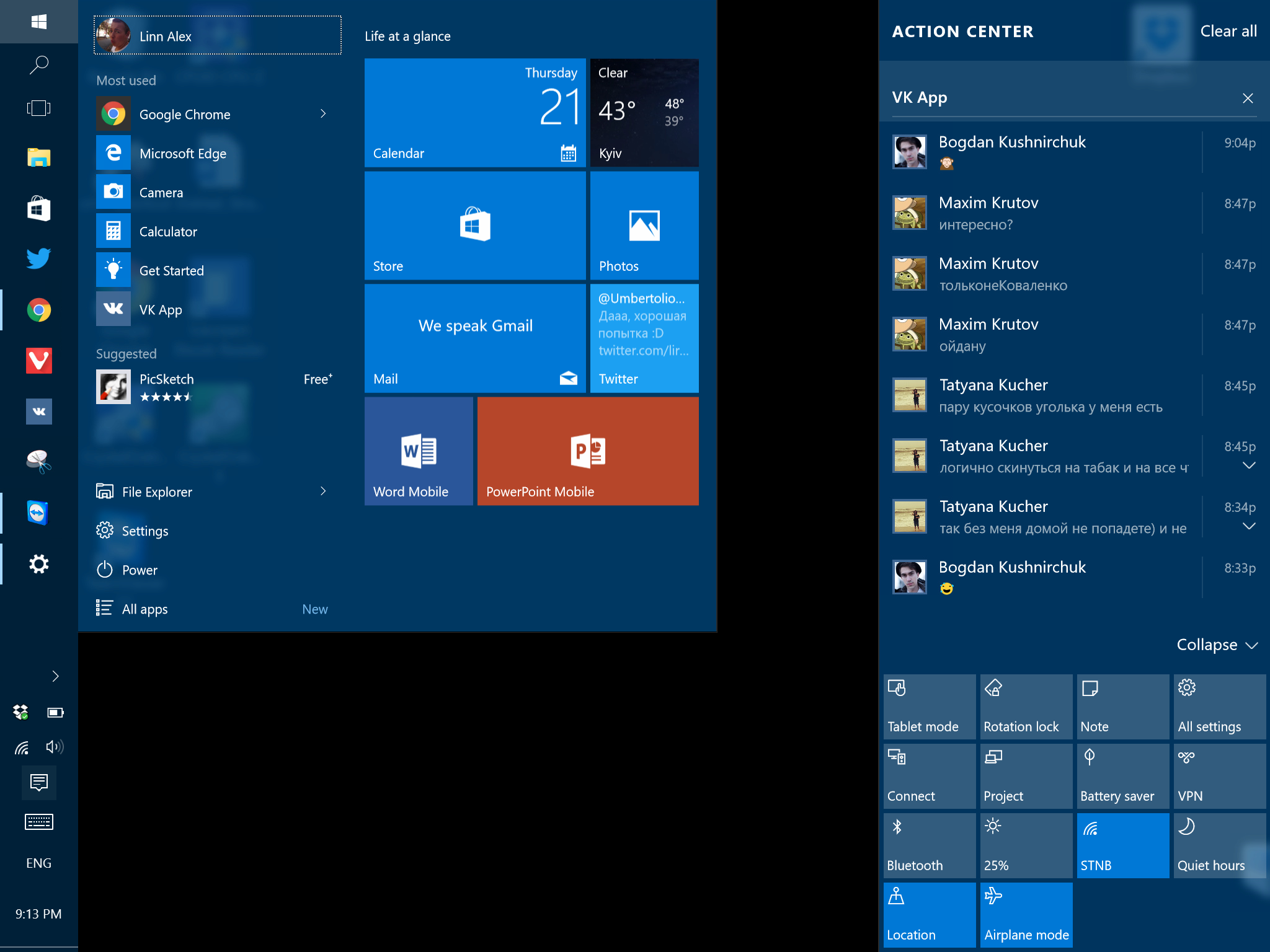Expand Tatyana Kucher 8:45p notification with chevron
Image resolution: width=1270 pixels, height=952 pixels.
click(x=1249, y=465)
